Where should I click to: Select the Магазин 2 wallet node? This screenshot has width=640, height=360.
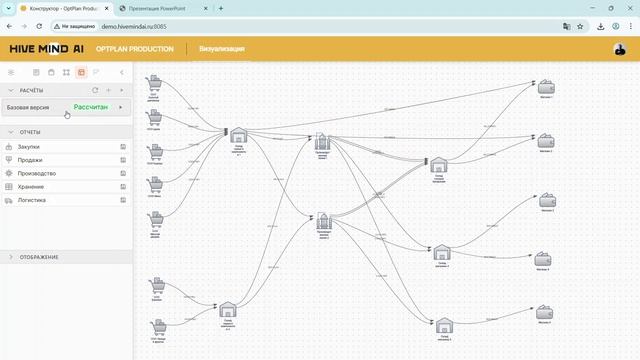[x=546, y=141]
